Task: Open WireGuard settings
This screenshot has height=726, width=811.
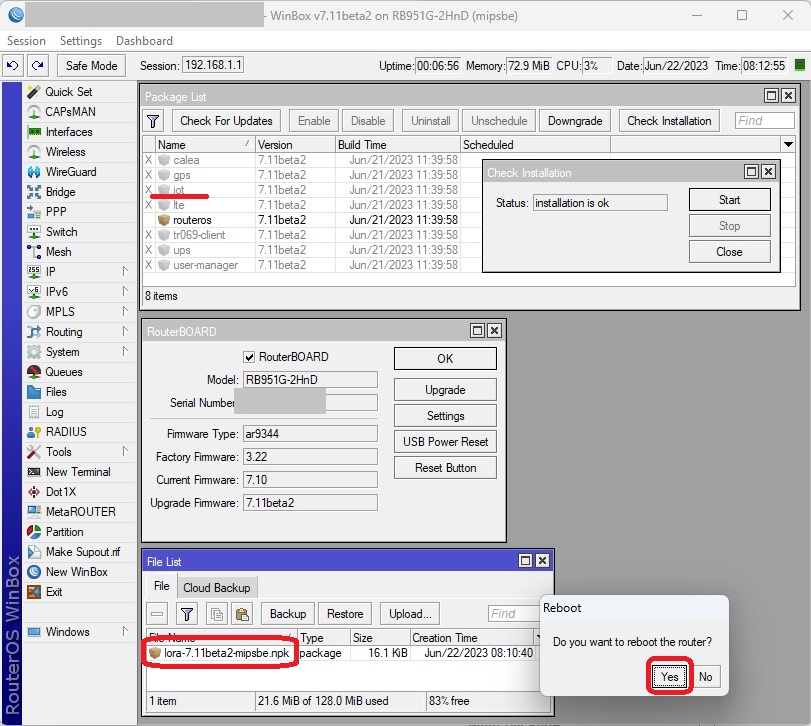Action: pyautogui.click(x=71, y=172)
